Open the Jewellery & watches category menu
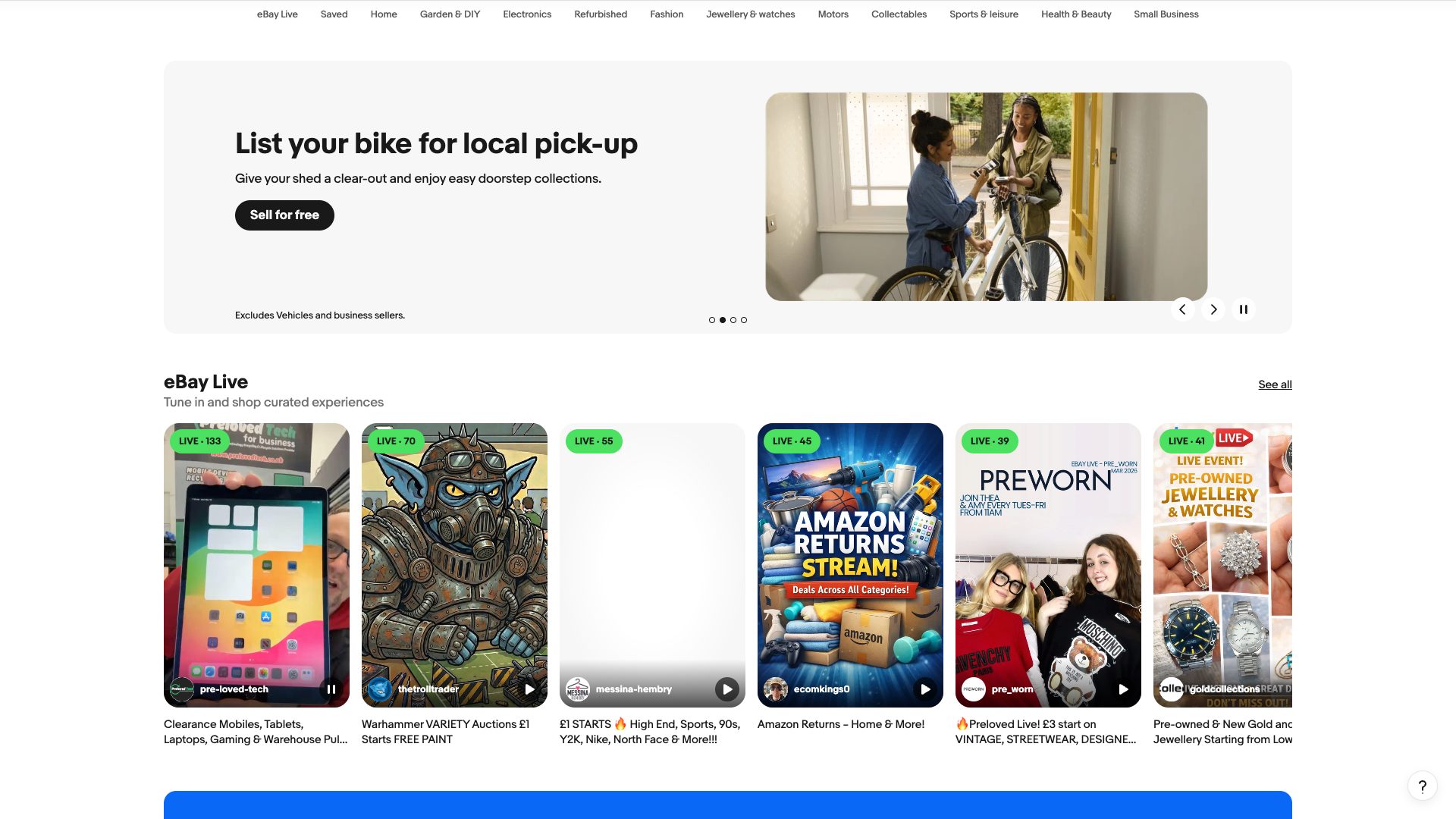This screenshot has width=1456, height=819. [751, 14]
